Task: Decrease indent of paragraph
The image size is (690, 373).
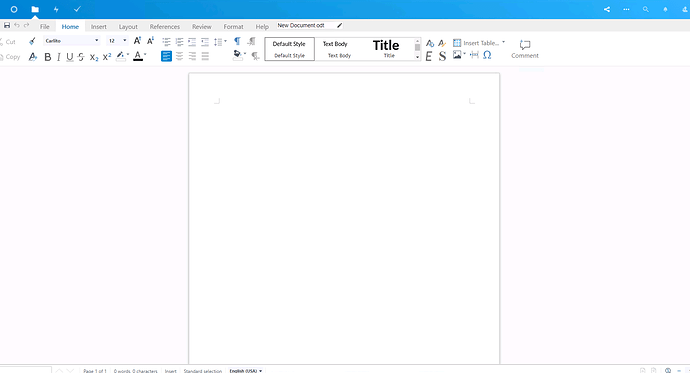Action: click(x=205, y=42)
